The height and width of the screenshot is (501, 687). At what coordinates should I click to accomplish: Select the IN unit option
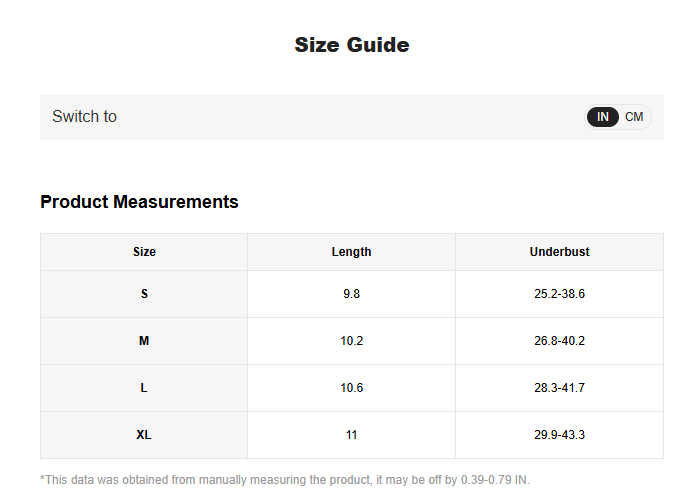coord(602,117)
